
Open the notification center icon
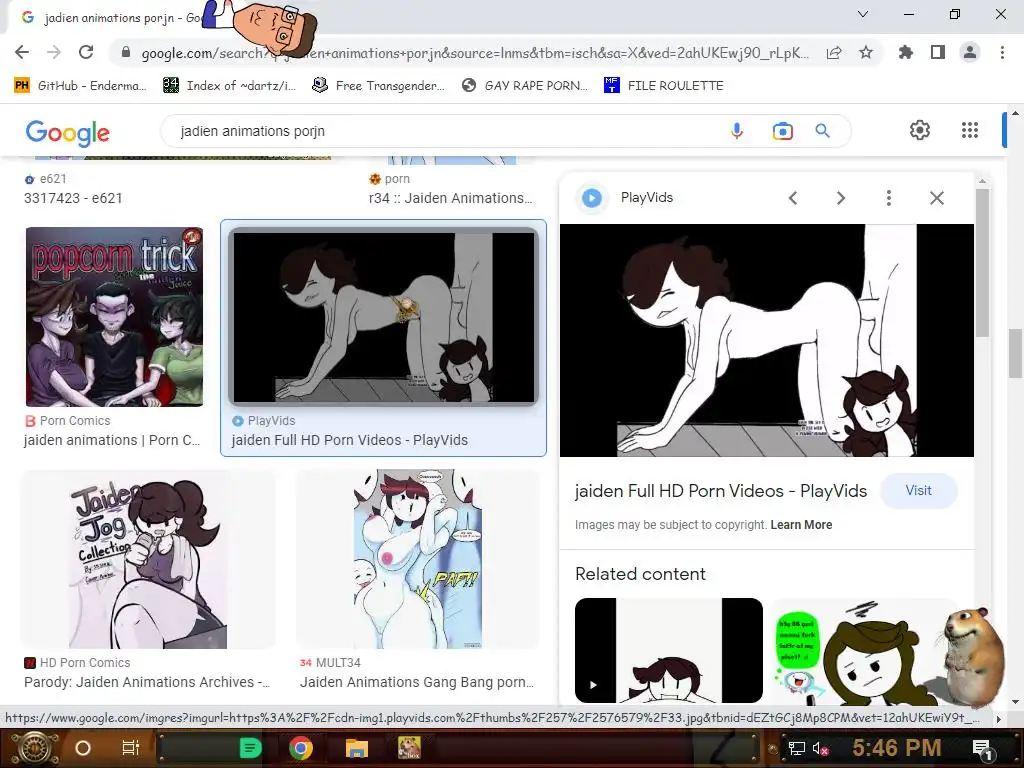pos(983,748)
